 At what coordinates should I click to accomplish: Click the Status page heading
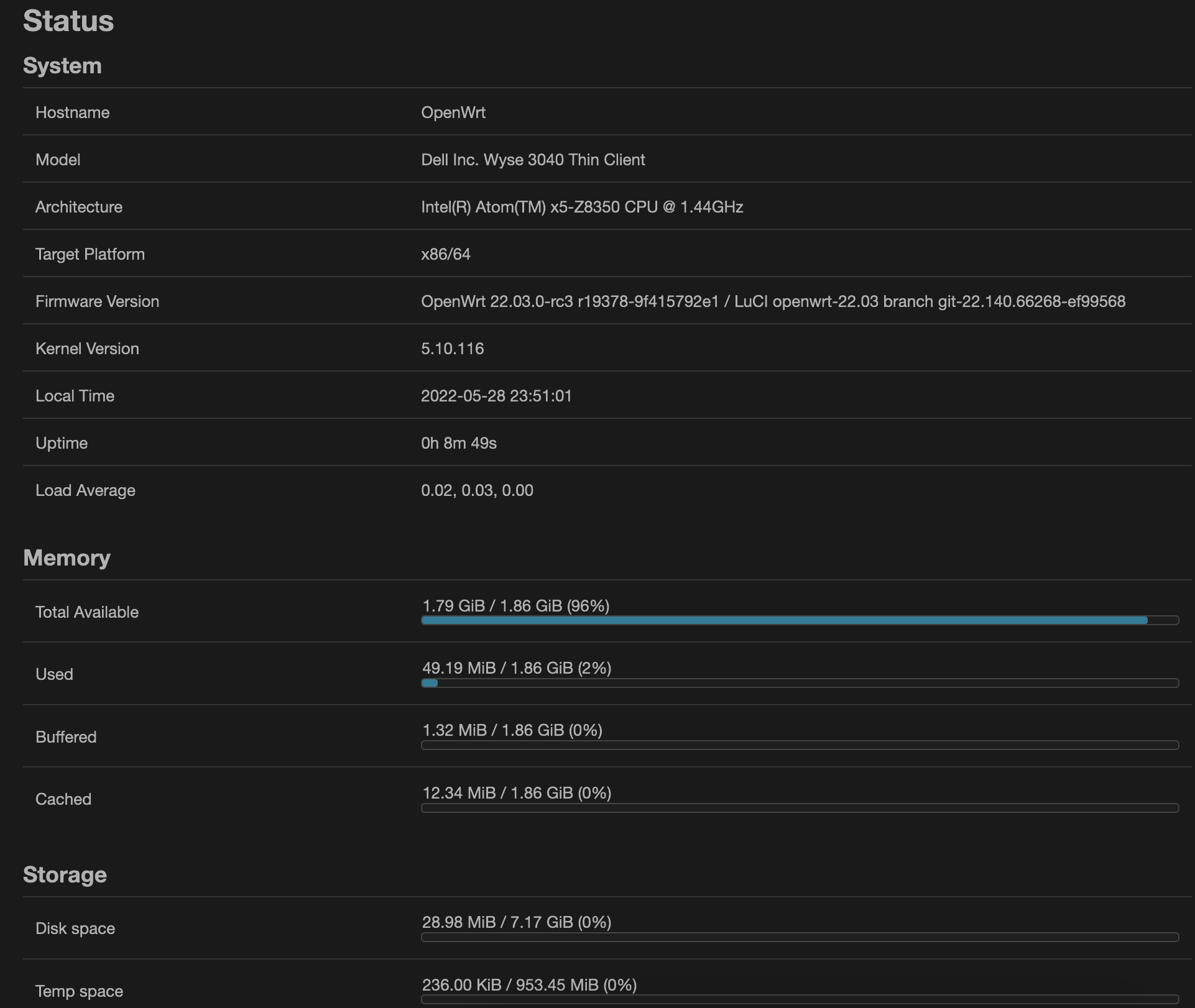coord(68,21)
